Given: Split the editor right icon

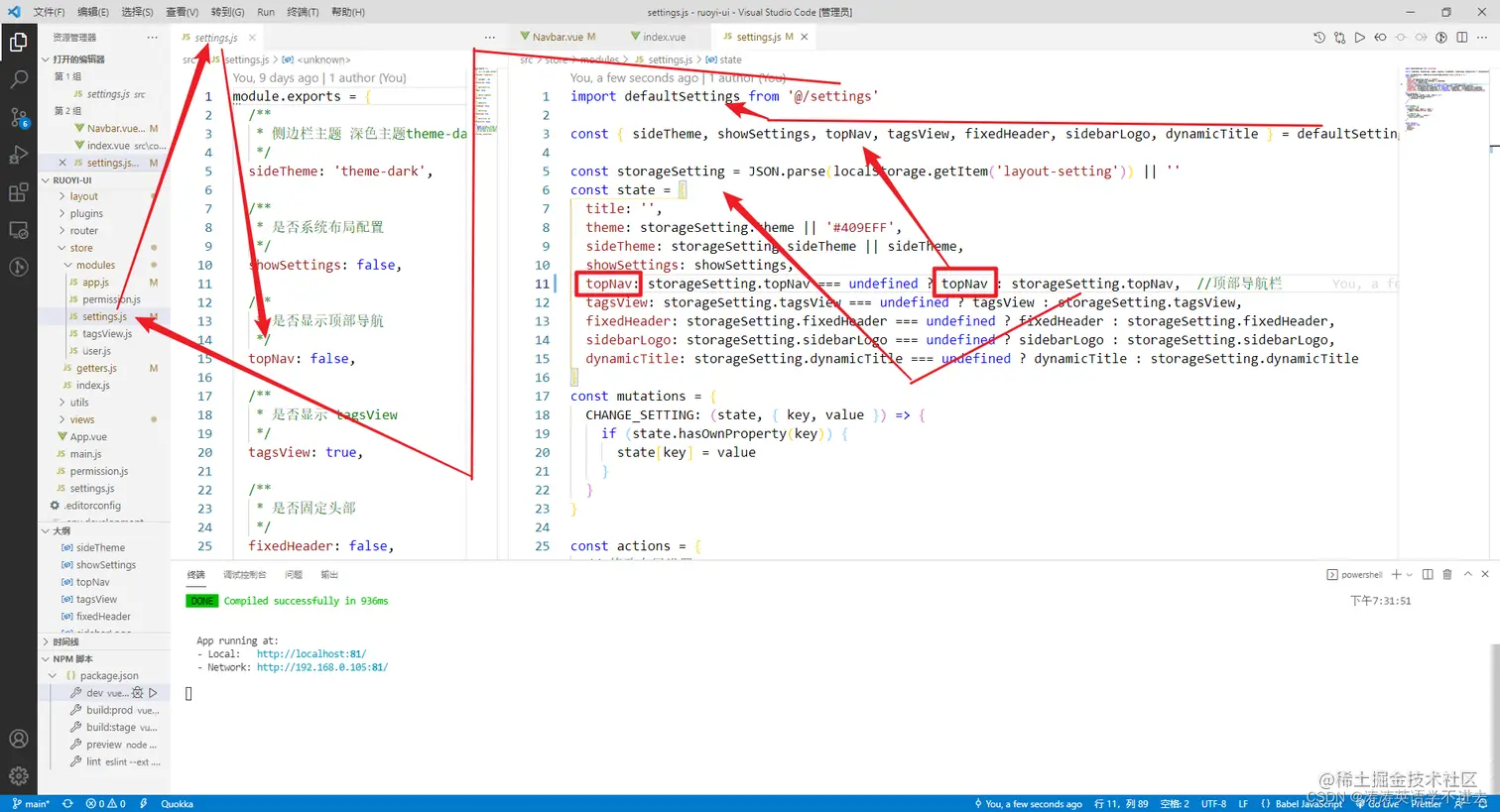Looking at the screenshot, I should point(1462,37).
